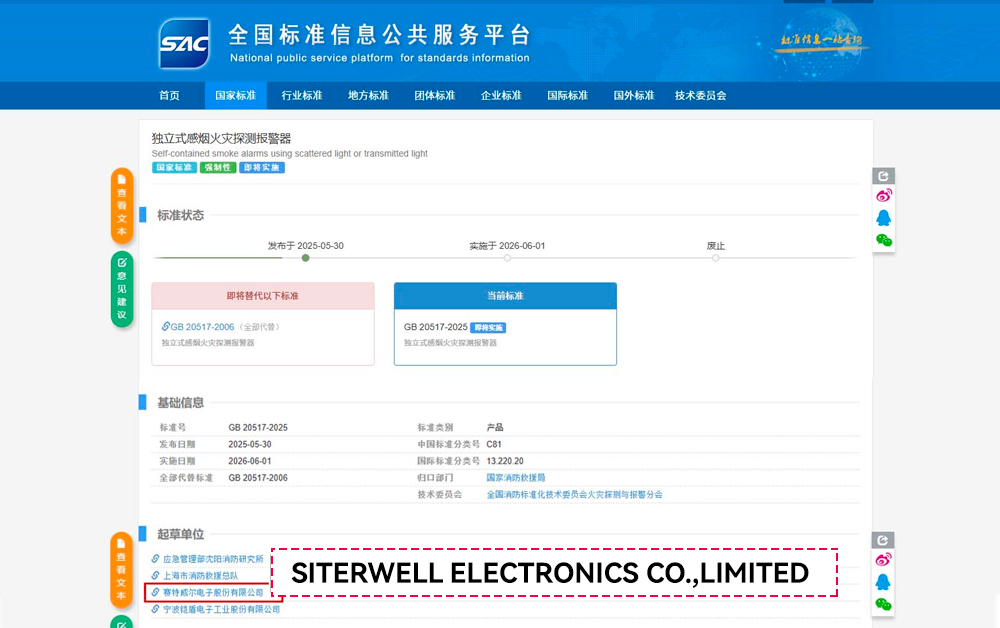The height and width of the screenshot is (628, 1000).
Task: Click the 全部代替标准 value GB 20517-2006
Action: (258, 478)
